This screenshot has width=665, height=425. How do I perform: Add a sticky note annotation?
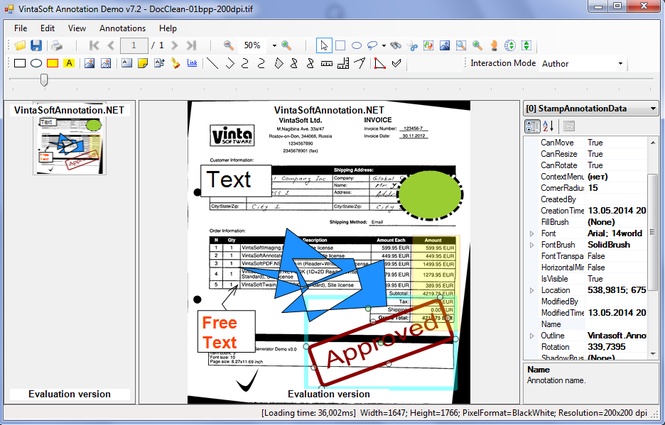tap(143, 64)
